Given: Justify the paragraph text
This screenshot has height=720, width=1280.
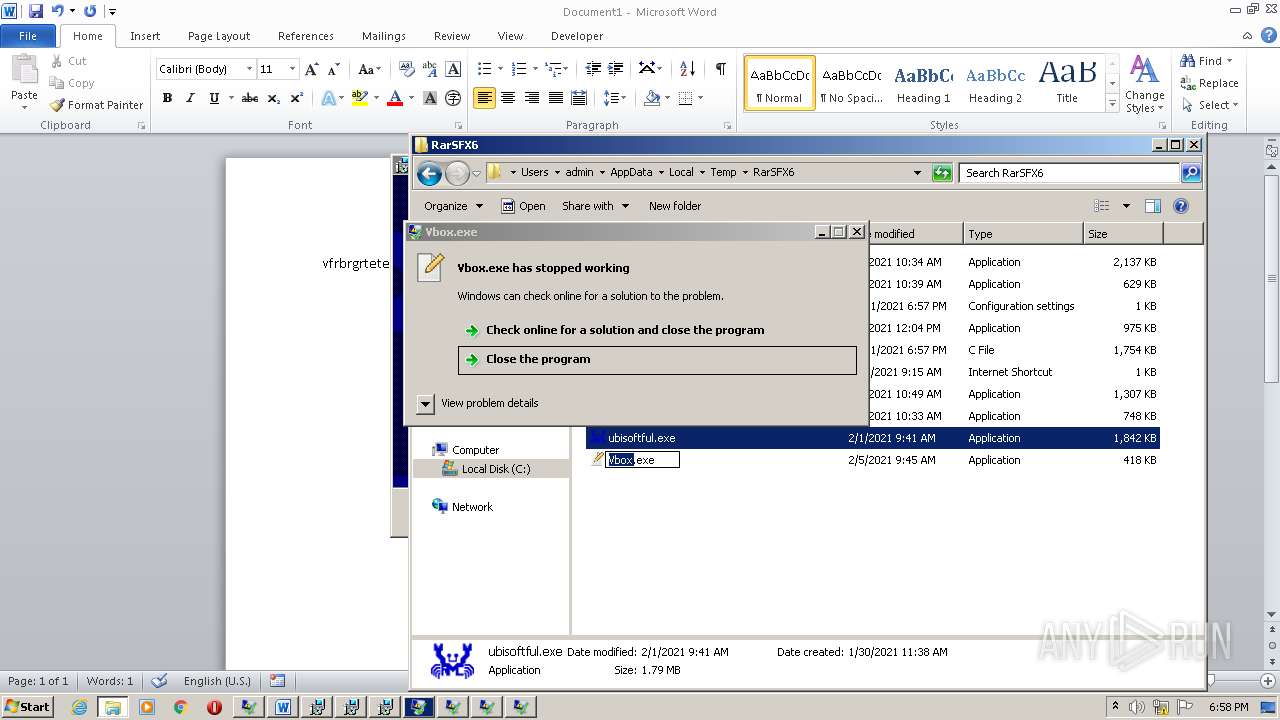Looking at the screenshot, I should (x=556, y=98).
